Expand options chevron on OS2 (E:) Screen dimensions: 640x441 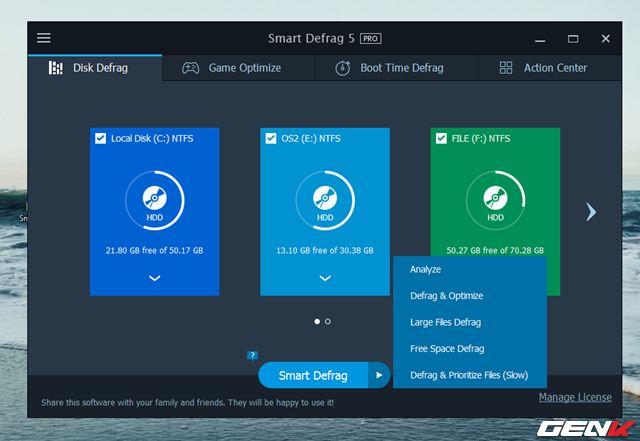pos(325,278)
